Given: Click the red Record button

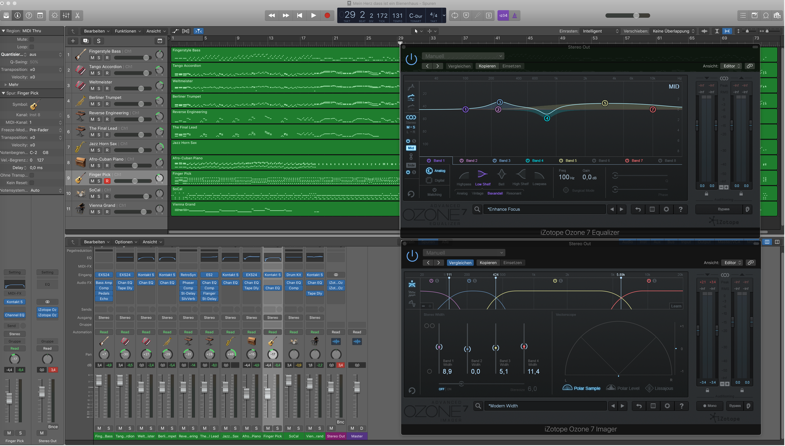Looking at the screenshot, I should [327, 16].
